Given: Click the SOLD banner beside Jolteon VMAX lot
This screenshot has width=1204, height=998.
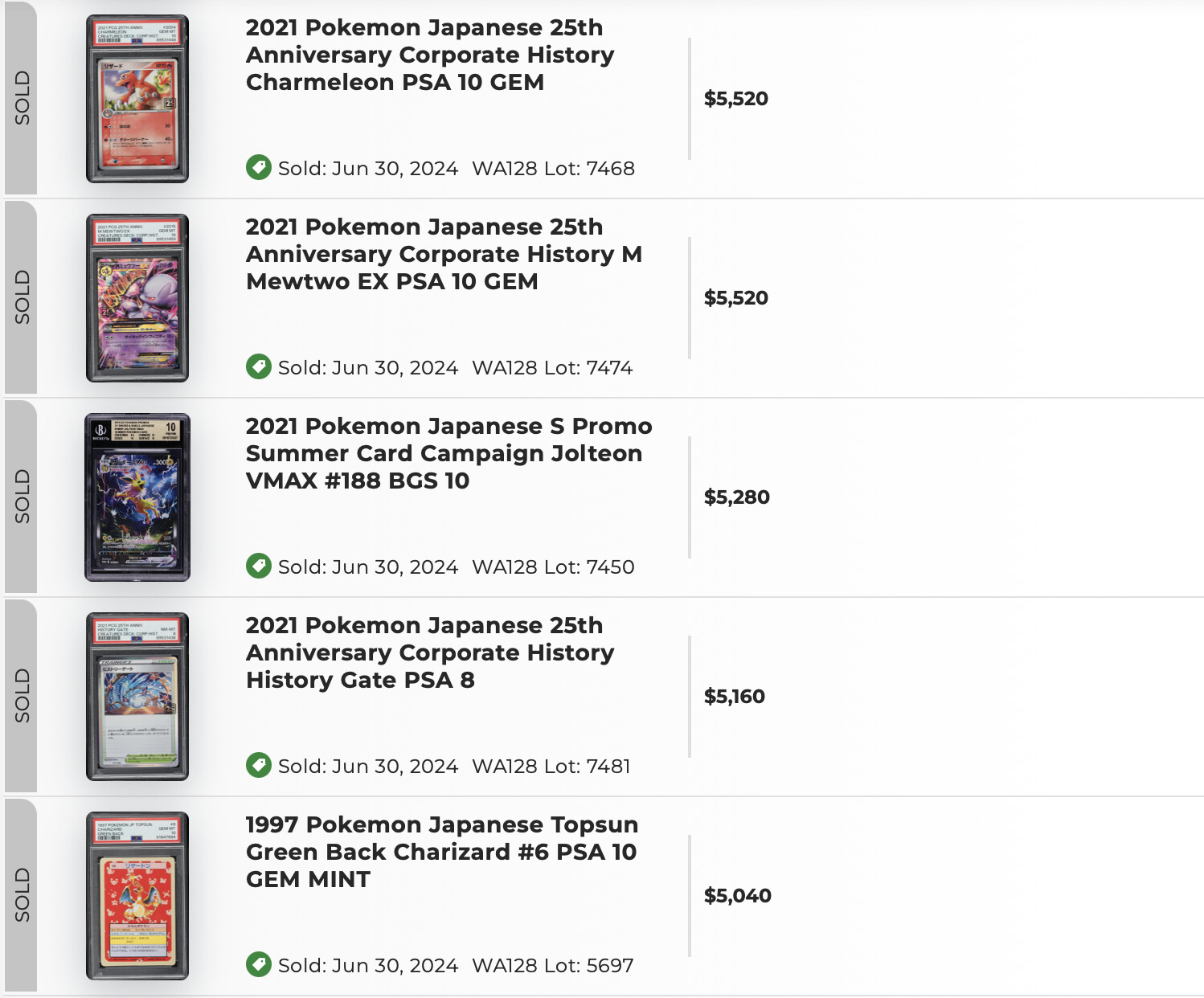Looking at the screenshot, I should pyautogui.click(x=22, y=497).
